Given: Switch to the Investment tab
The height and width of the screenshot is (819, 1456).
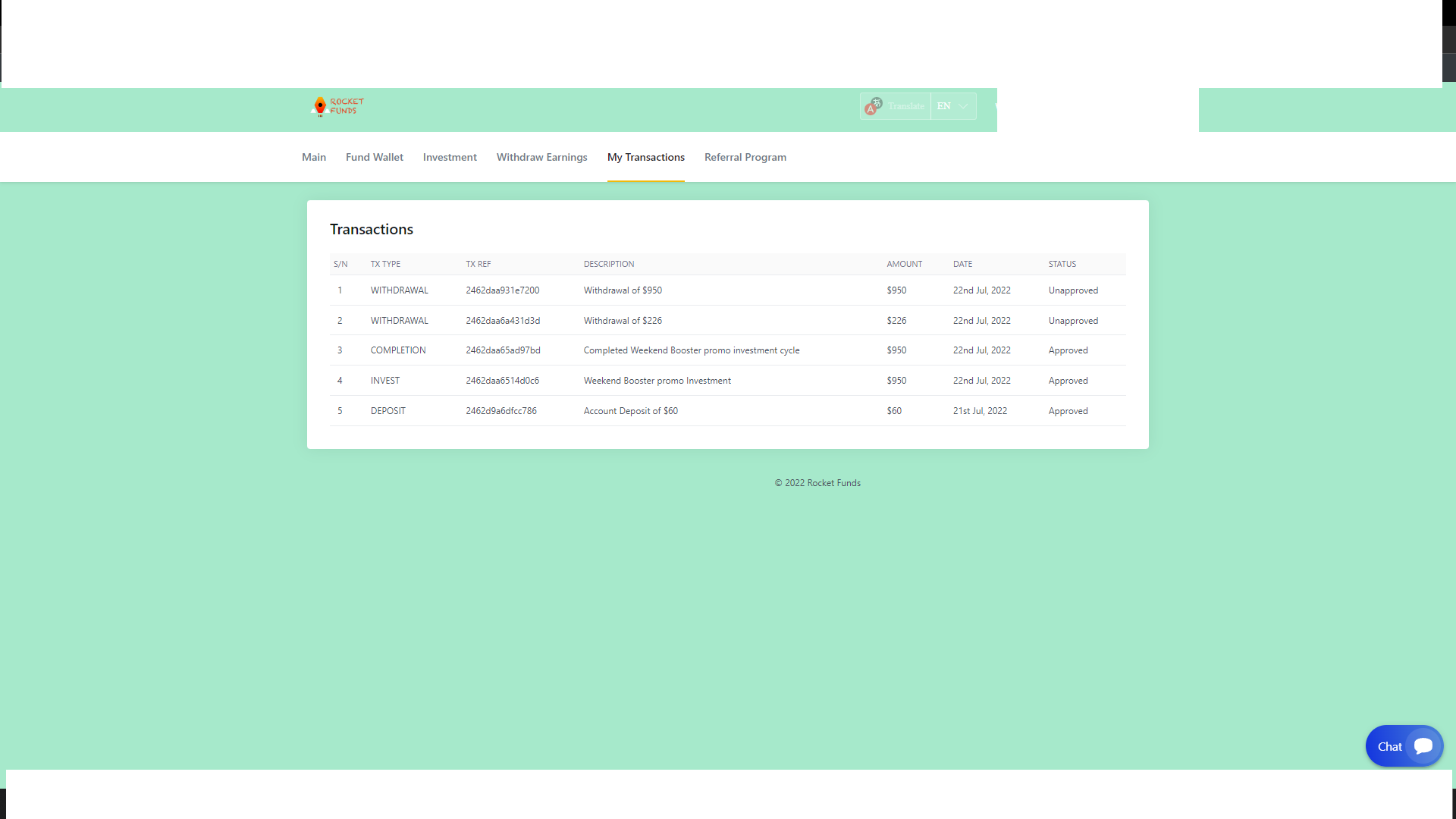Looking at the screenshot, I should click(450, 157).
